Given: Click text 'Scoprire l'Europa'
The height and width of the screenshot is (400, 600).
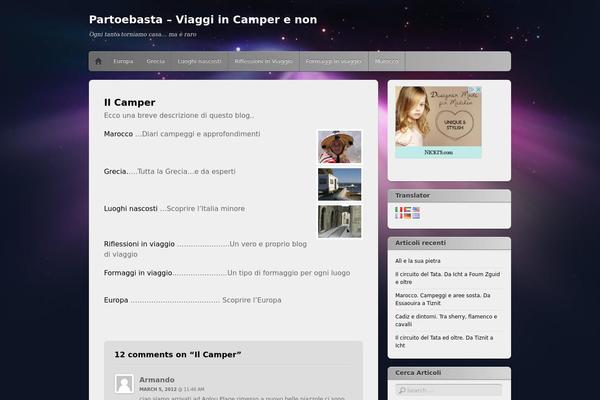Looking at the screenshot, I should (252, 300).
